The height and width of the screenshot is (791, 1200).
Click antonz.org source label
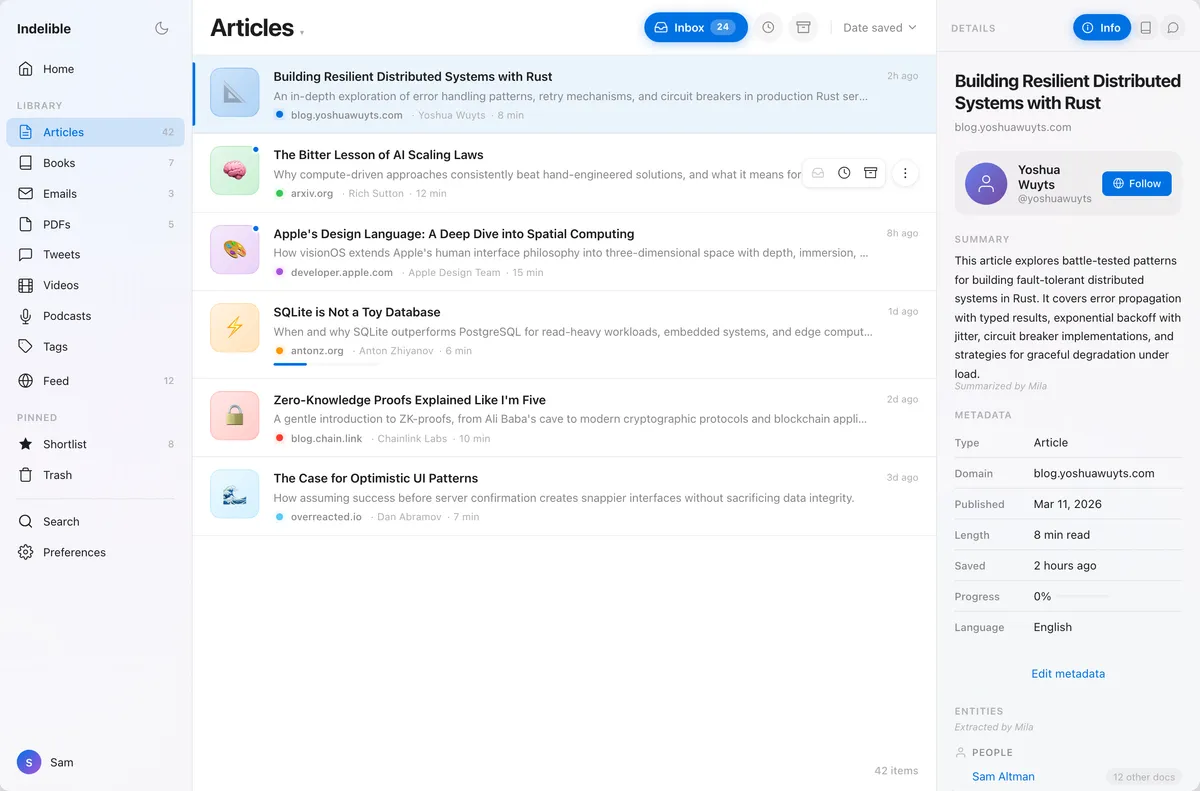(x=317, y=351)
